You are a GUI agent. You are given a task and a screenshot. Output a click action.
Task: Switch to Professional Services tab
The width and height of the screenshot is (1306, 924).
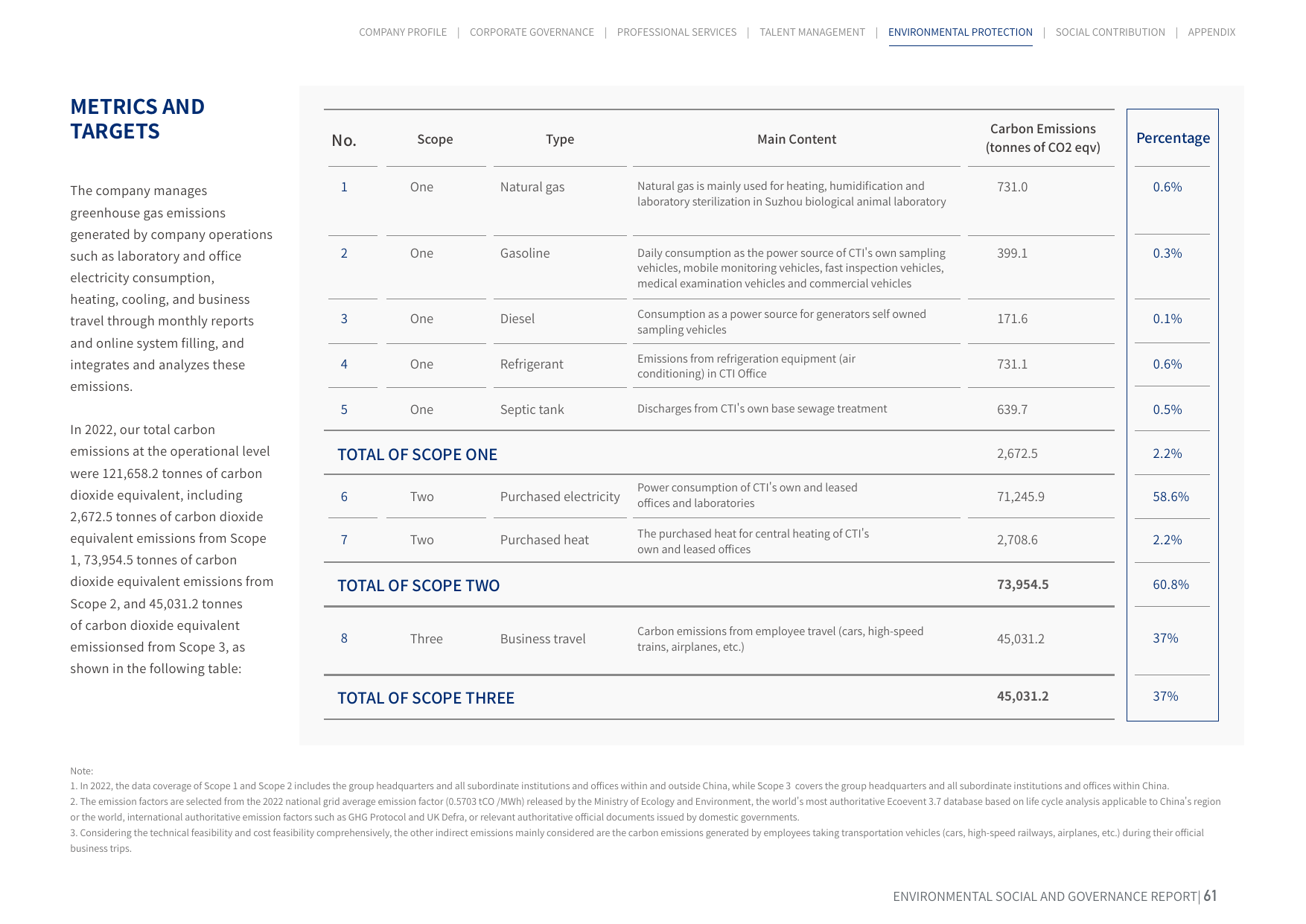click(x=677, y=32)
